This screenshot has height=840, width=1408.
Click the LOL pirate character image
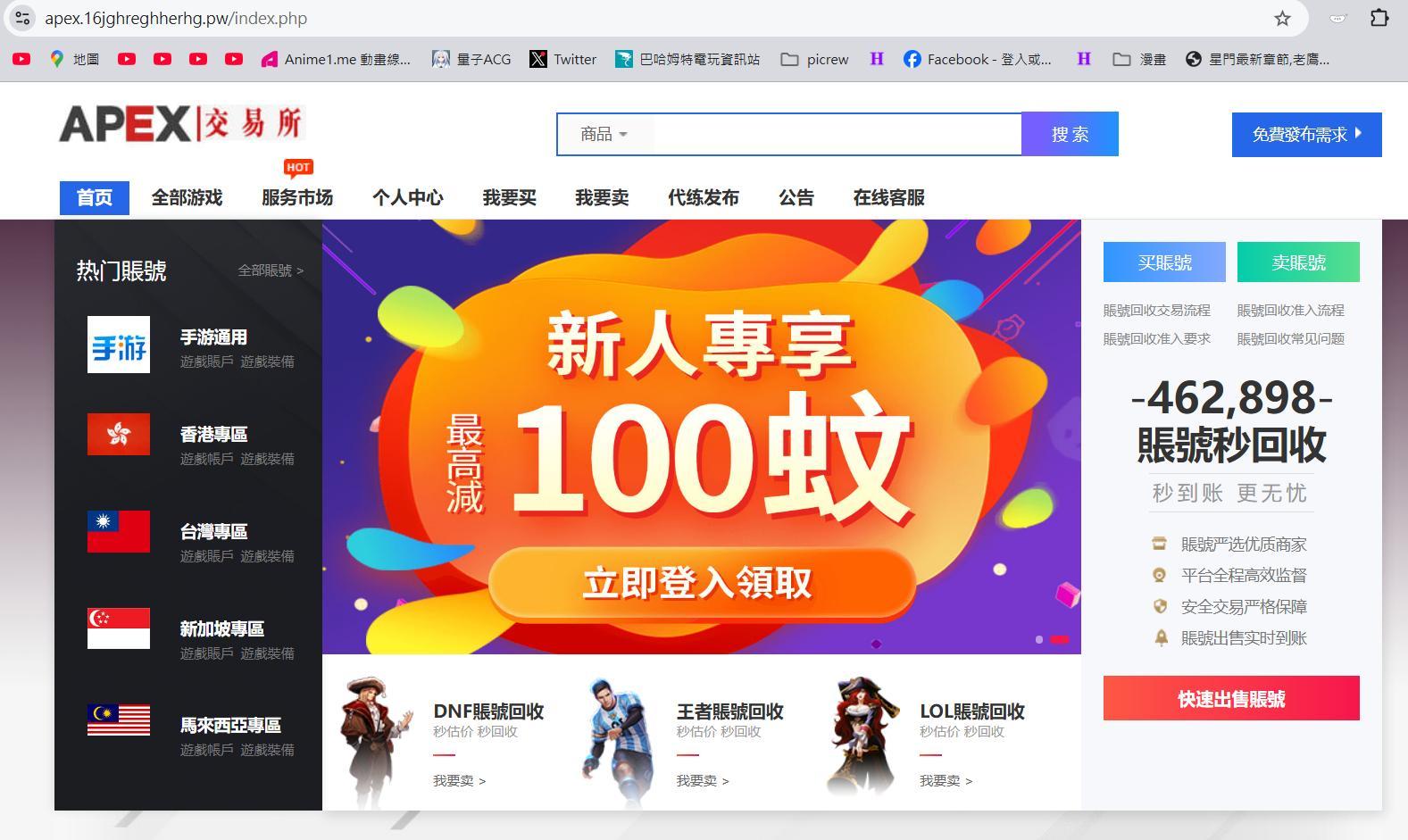click(x=862, y=737)
